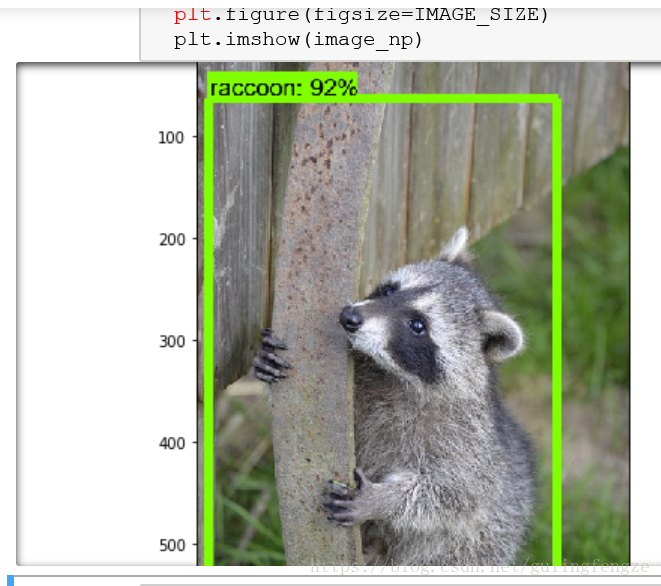Viewport: 661px width, 586px height.
Task: Click the raccoon output image
Action: coord(413,314)
